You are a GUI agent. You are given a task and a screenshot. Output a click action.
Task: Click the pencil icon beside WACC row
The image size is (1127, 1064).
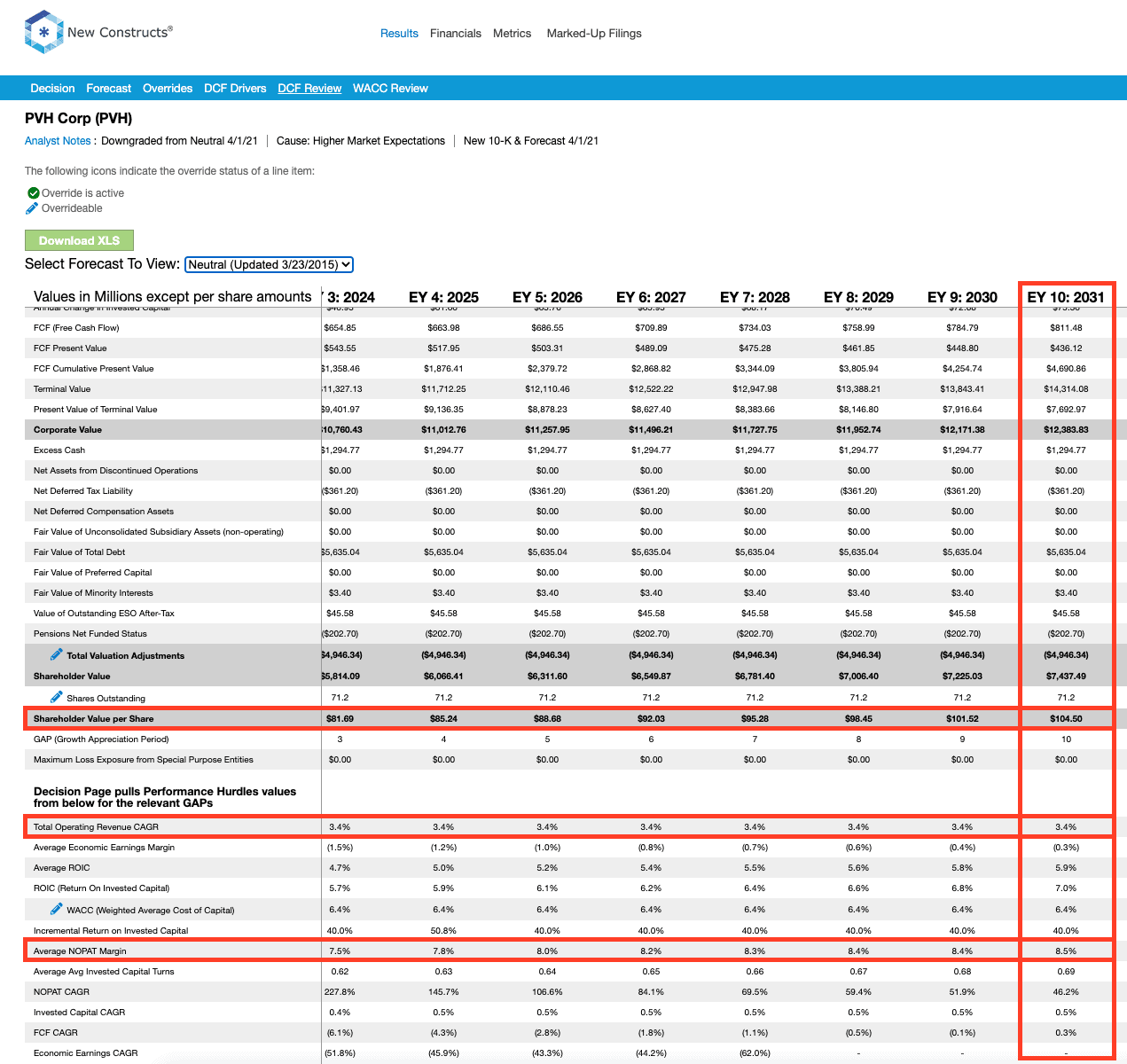57,909
